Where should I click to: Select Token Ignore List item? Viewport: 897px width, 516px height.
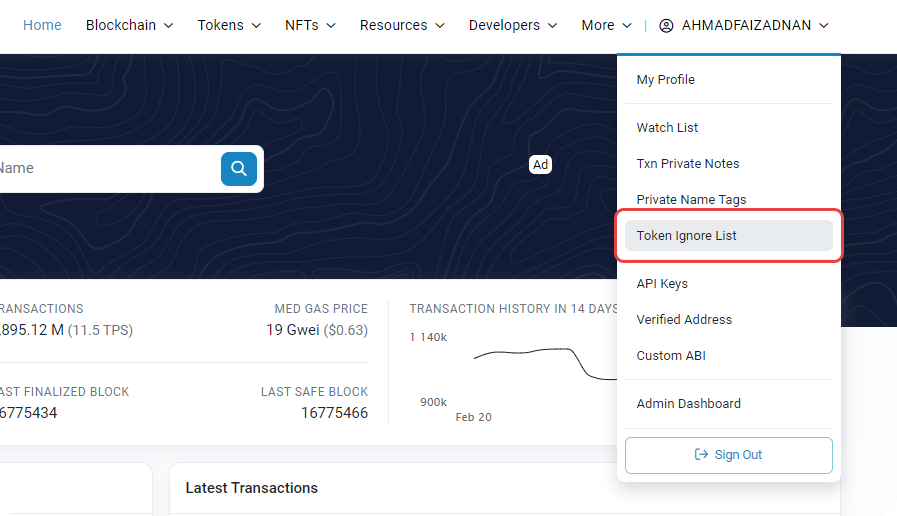point(686,236)
